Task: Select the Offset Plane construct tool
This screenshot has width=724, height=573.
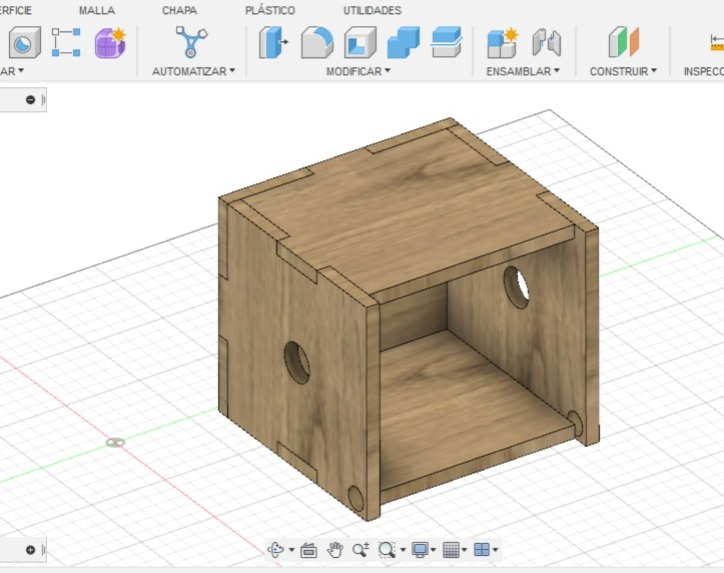Action: (x=623, y=42)
